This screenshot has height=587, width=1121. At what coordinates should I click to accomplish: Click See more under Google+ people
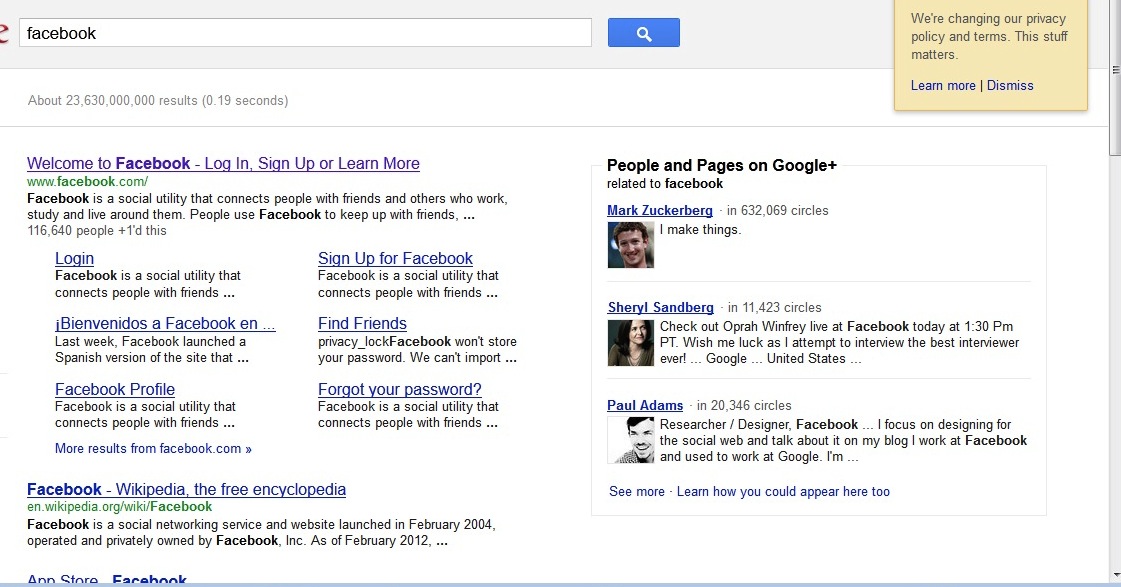click(636, 492)
